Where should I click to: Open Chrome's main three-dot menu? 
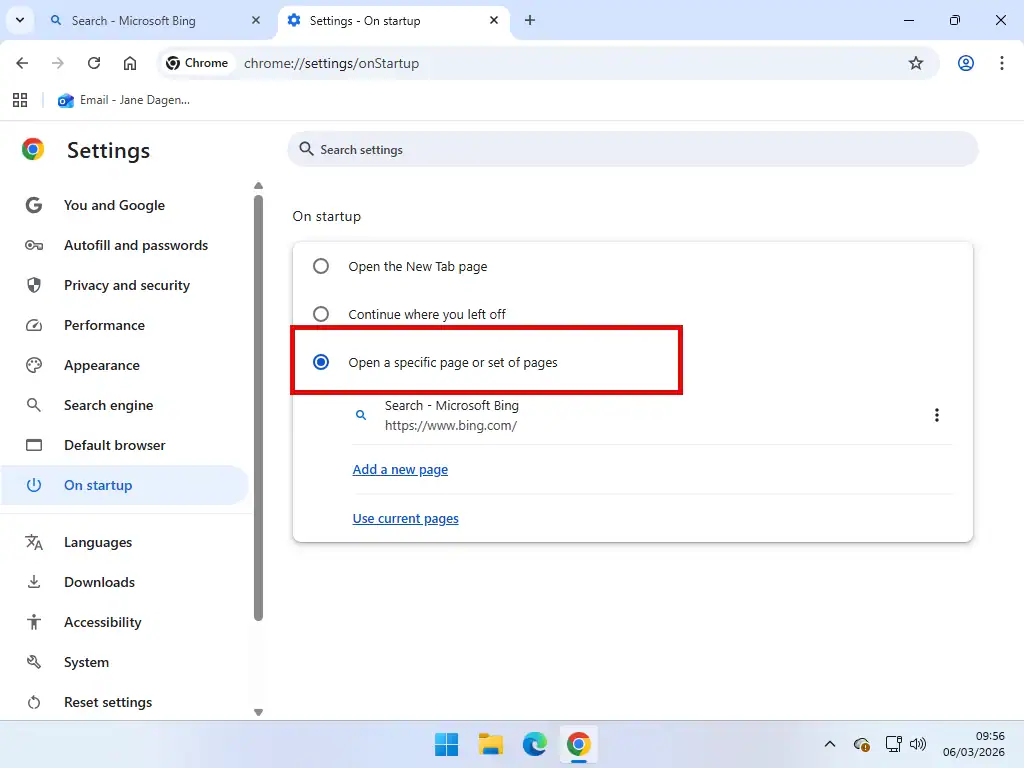(x=1002, y=63)
